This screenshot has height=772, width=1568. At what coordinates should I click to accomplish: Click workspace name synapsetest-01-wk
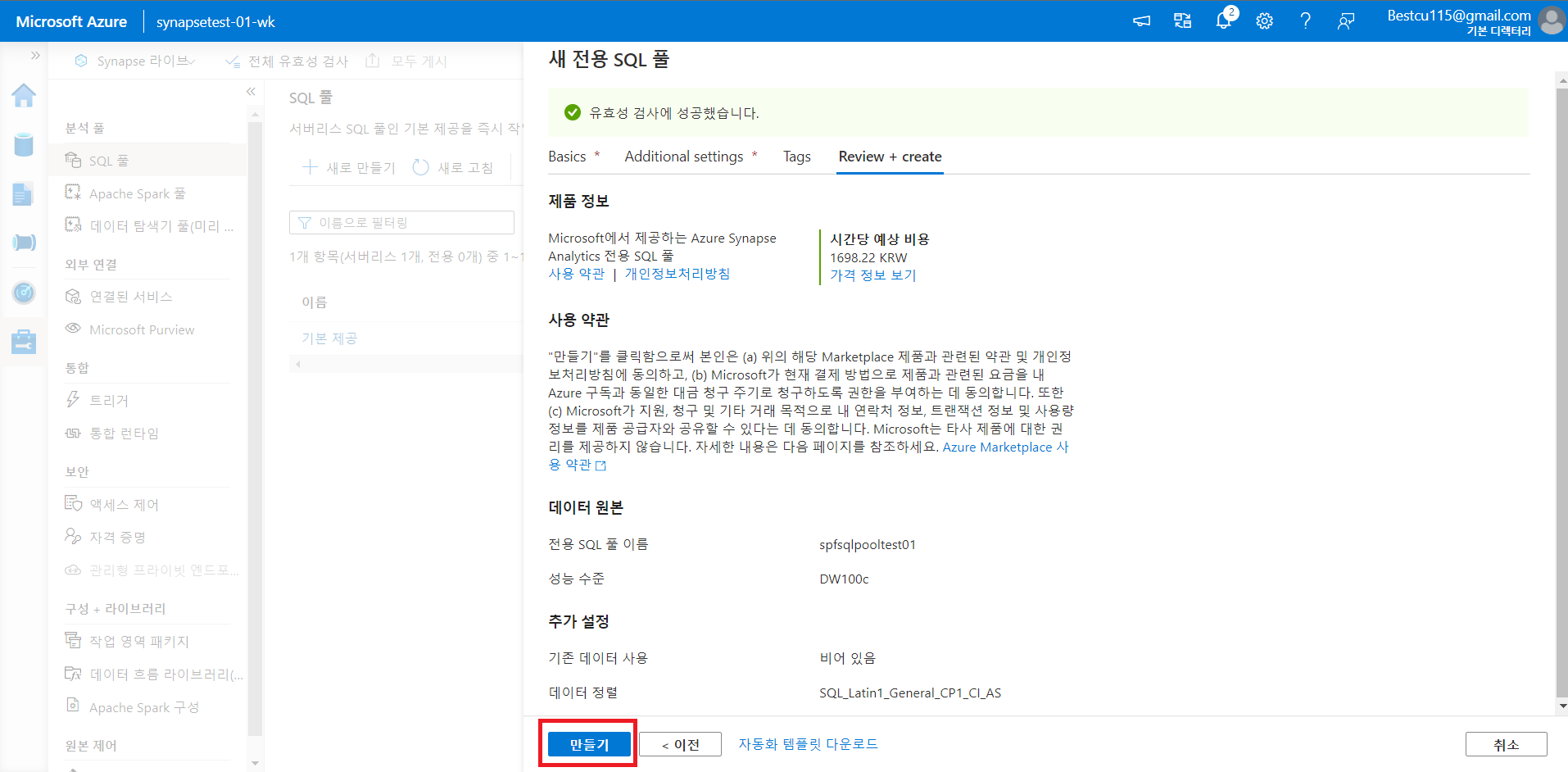coord(215,22)
